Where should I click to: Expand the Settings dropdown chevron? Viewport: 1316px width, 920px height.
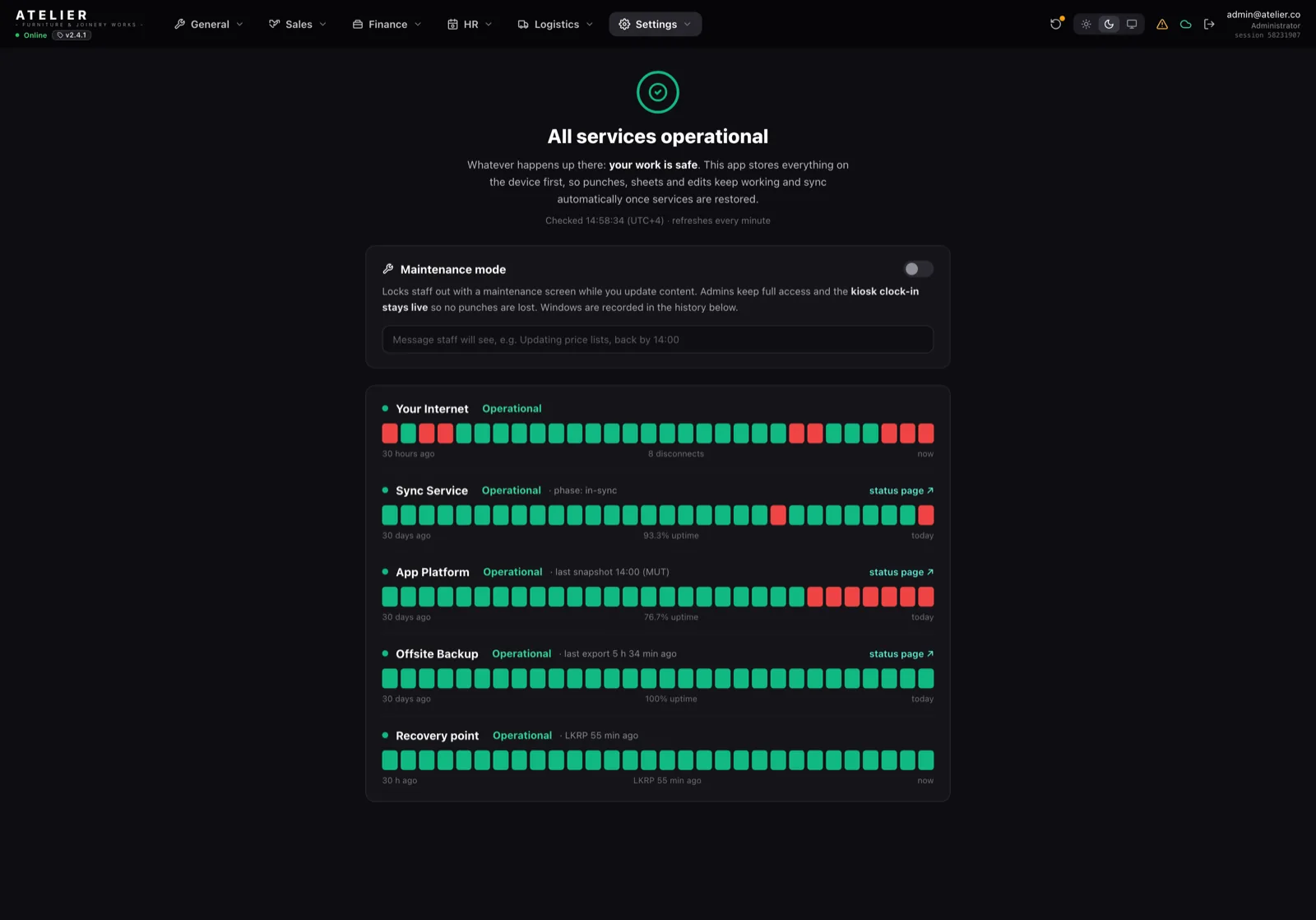[x=688, y=24]
